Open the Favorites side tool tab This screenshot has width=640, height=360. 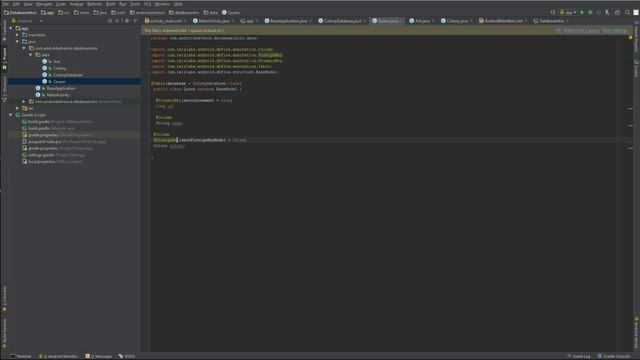[x=4, y=299]
